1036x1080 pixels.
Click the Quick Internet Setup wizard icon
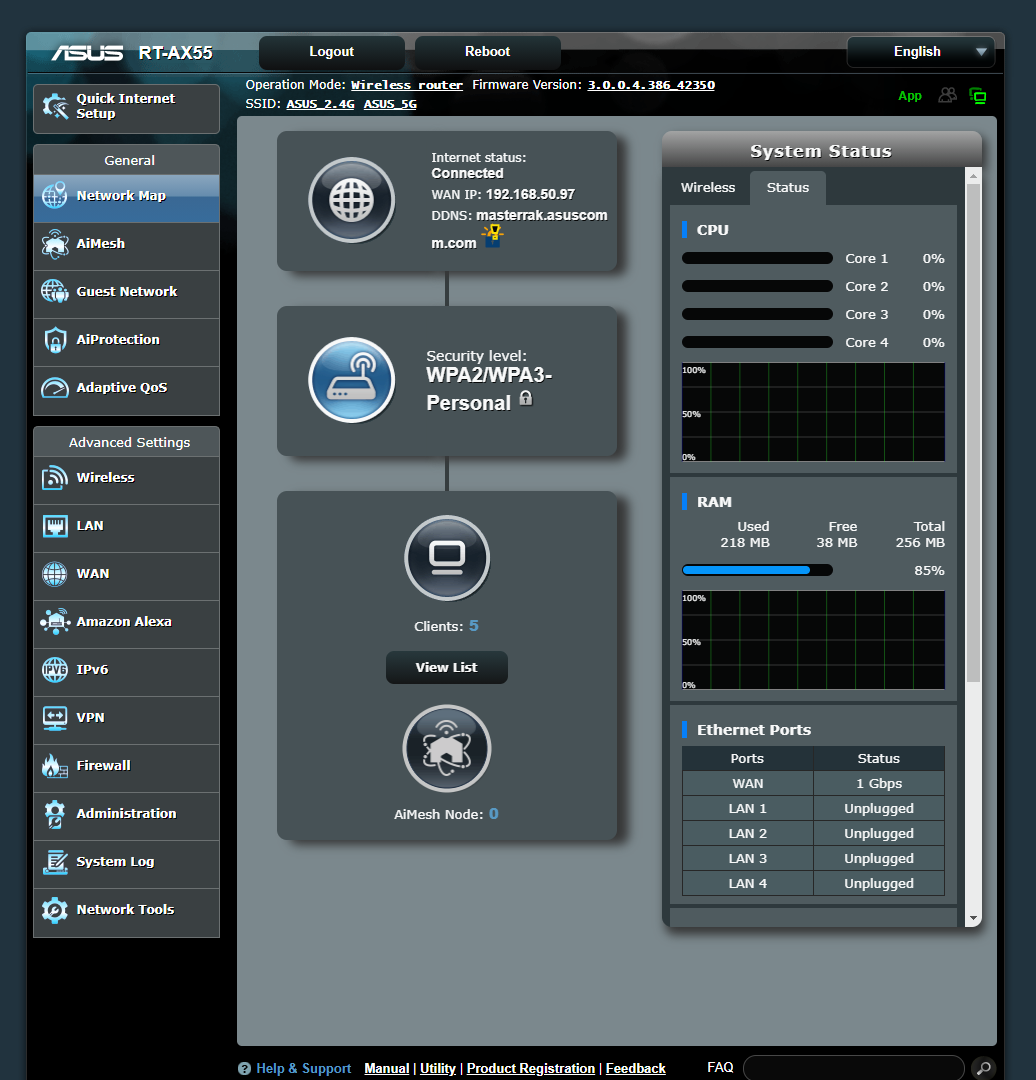[x=55, y=106]
